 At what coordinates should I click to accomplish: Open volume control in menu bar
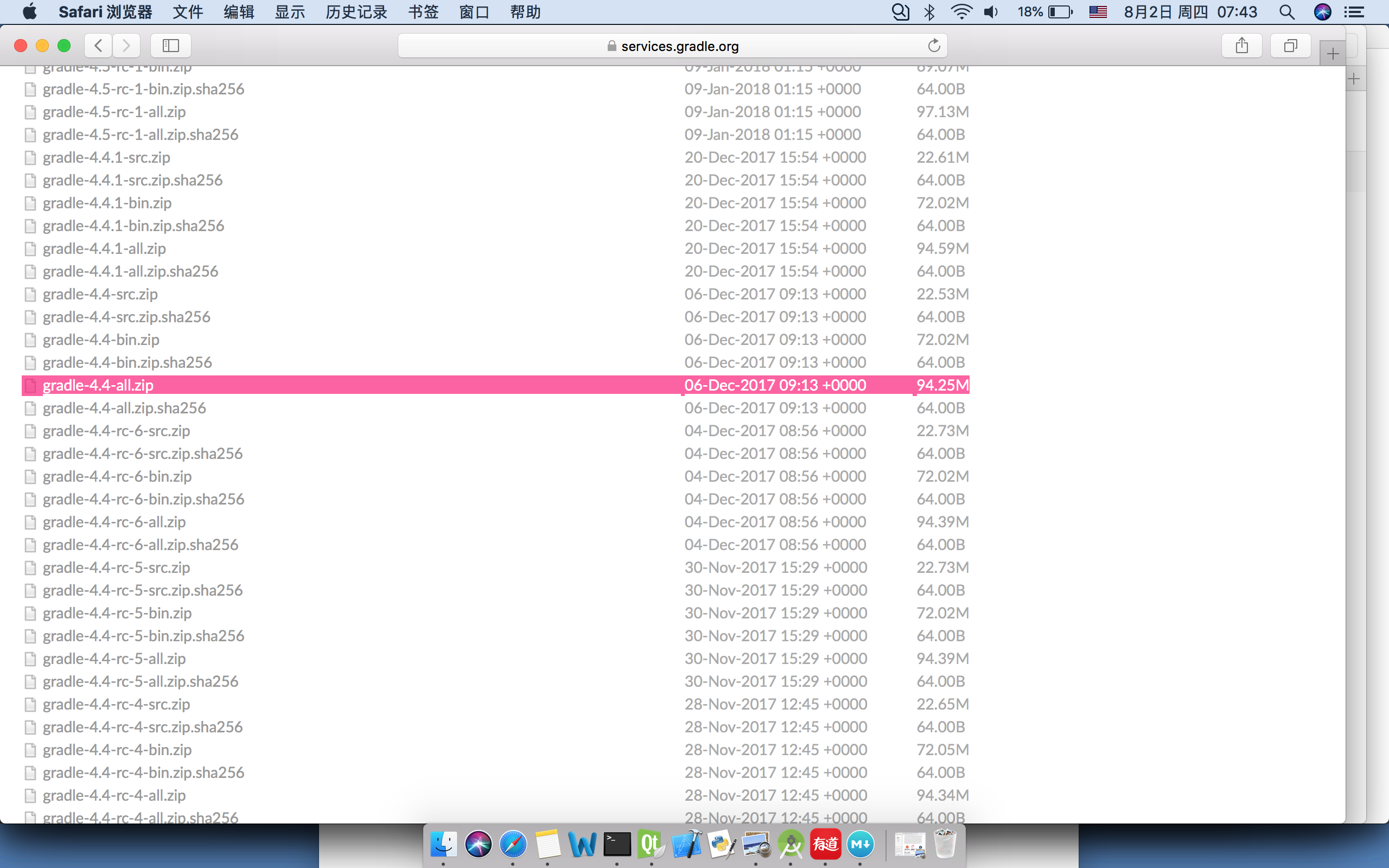(991, 12)
